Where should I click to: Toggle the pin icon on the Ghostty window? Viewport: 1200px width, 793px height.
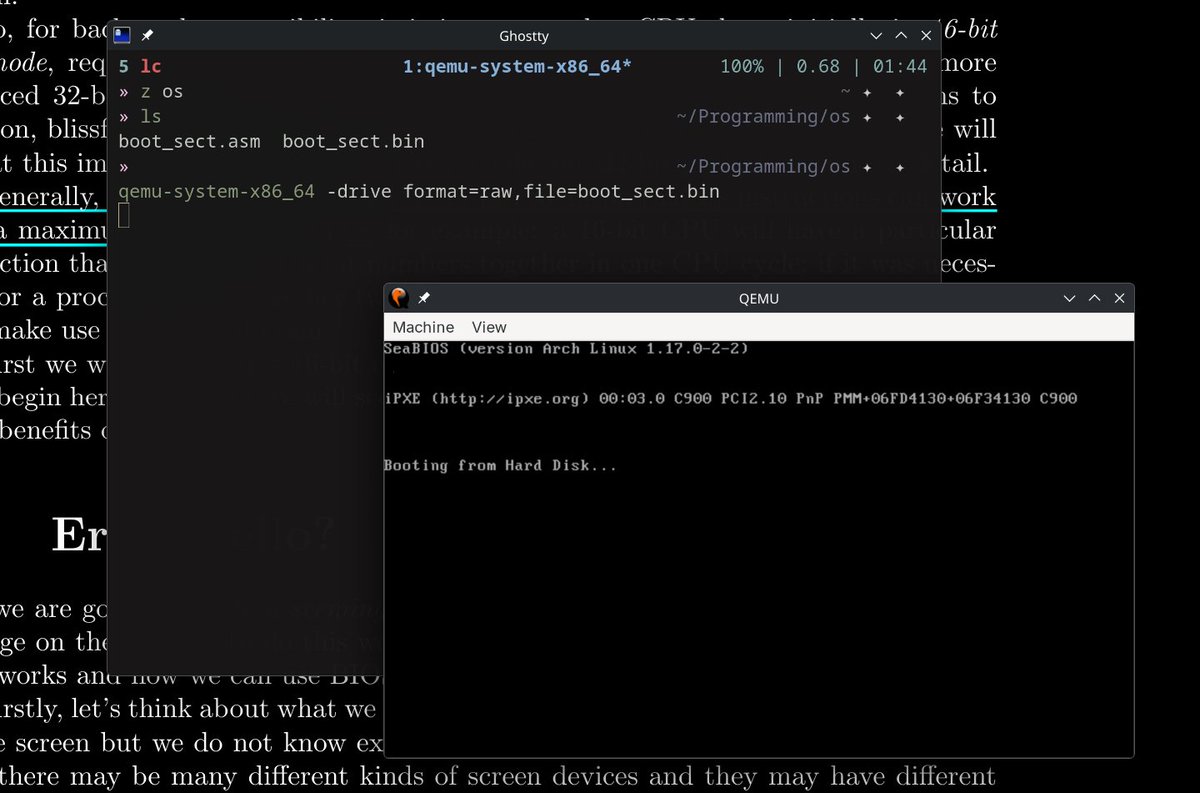click(x=147, y=35)
